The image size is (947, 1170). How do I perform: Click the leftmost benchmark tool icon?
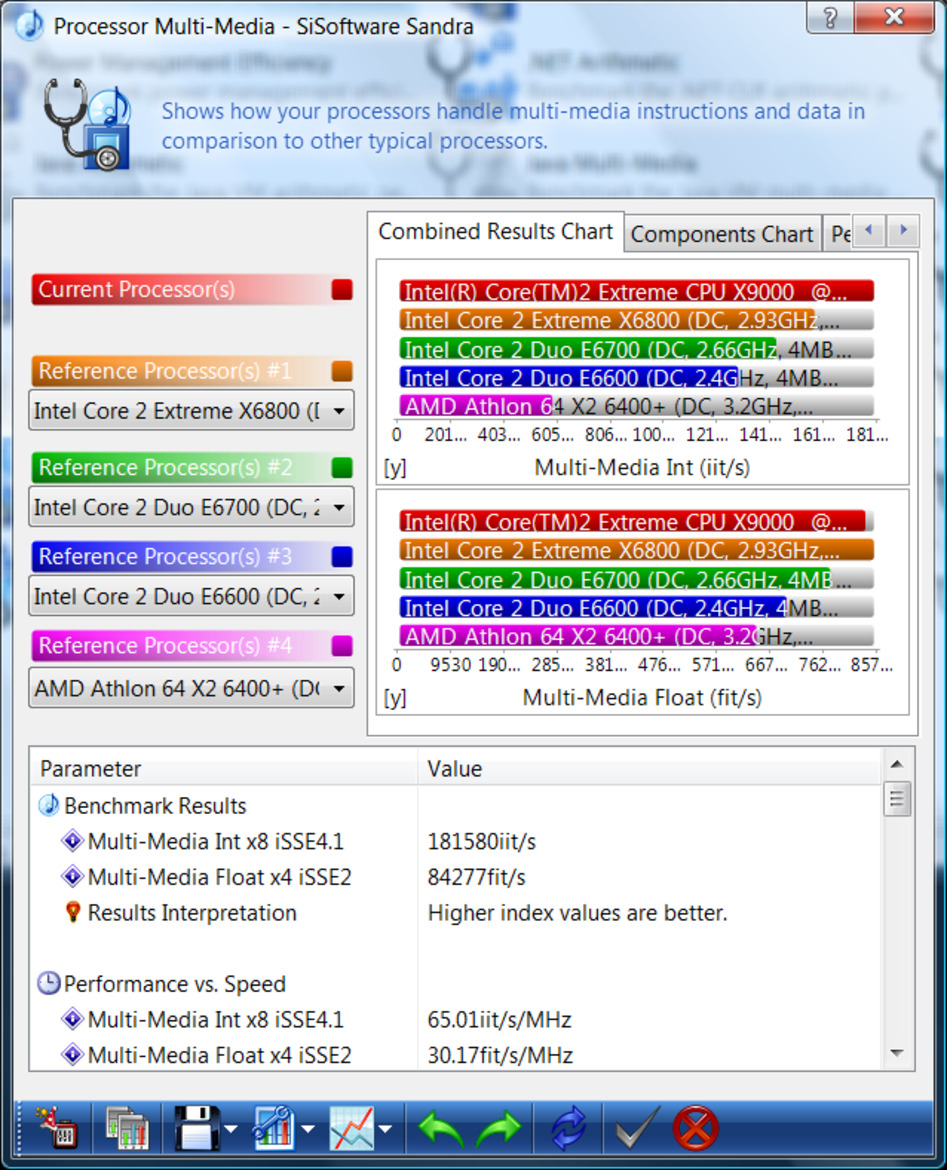[58, 1127]
